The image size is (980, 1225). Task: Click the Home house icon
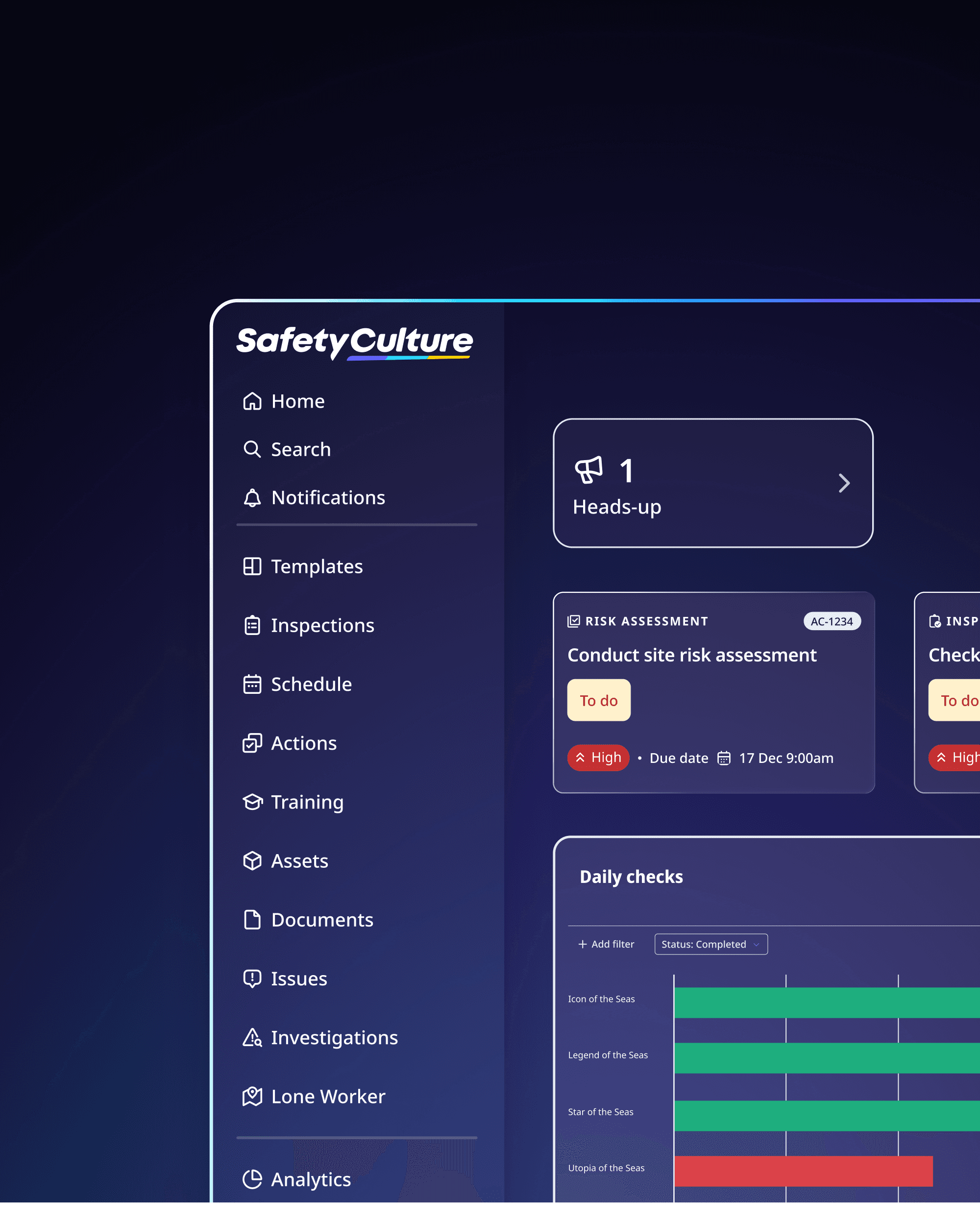[252, 401]
